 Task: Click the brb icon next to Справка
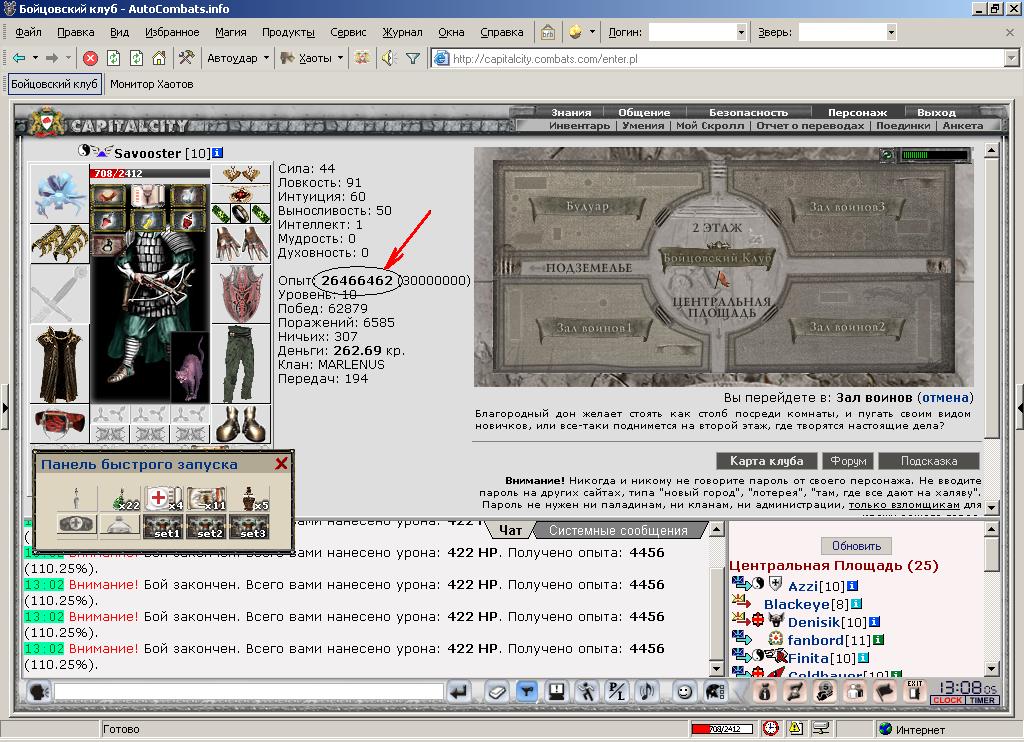tap(547, 32)
